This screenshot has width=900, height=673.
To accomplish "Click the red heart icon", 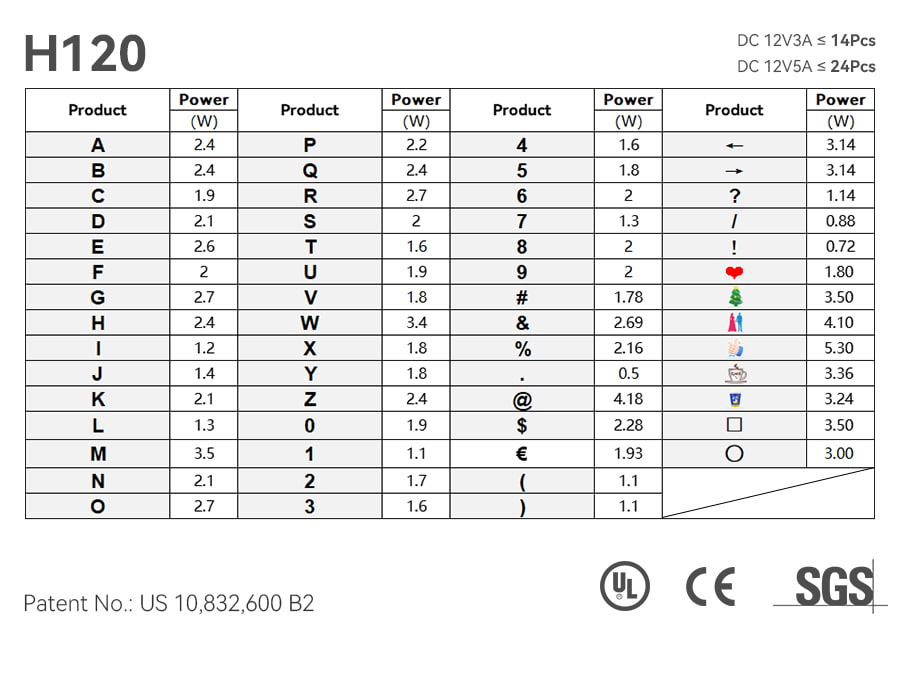I will (734, 272).
